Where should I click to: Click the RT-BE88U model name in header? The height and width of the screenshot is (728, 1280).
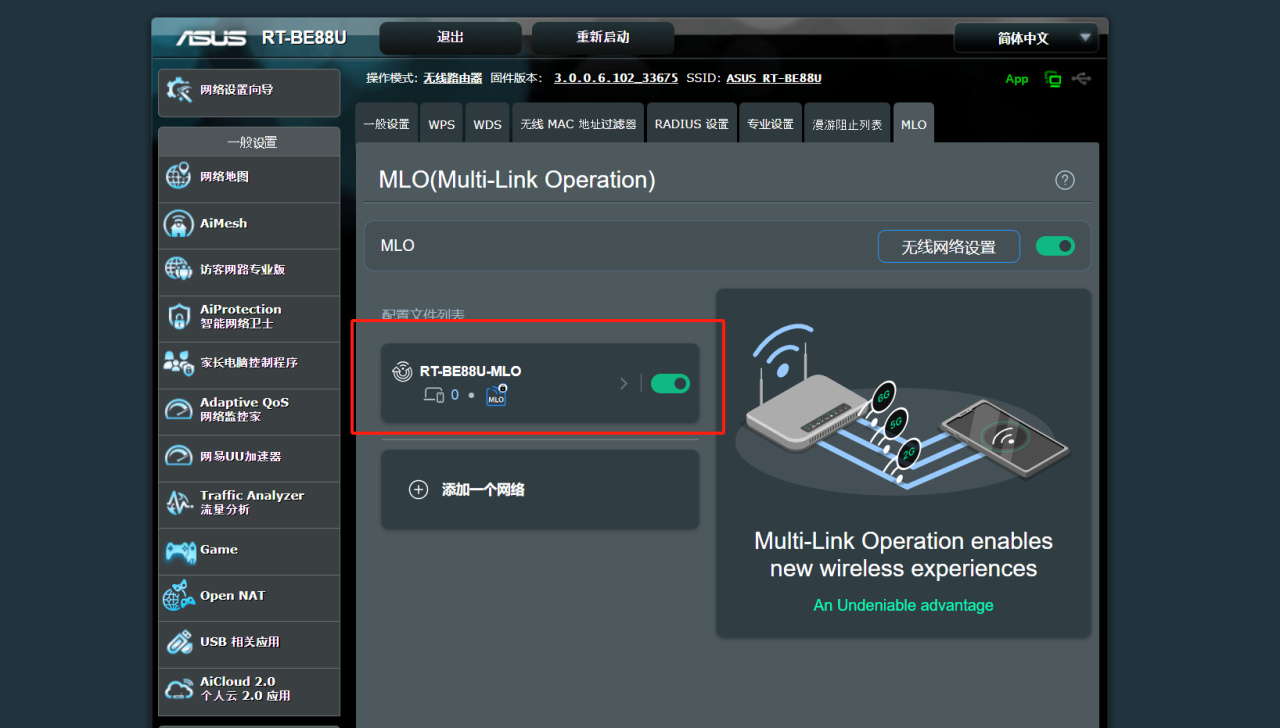(304, 38)
